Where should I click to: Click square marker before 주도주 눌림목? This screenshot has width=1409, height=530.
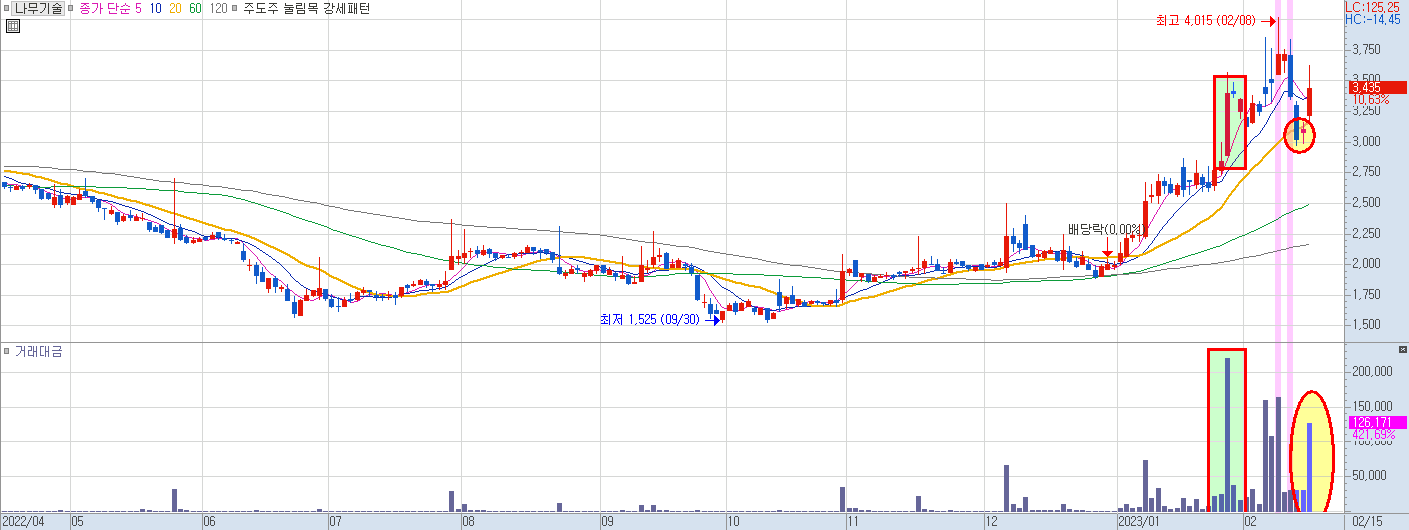tap(235, 8)
